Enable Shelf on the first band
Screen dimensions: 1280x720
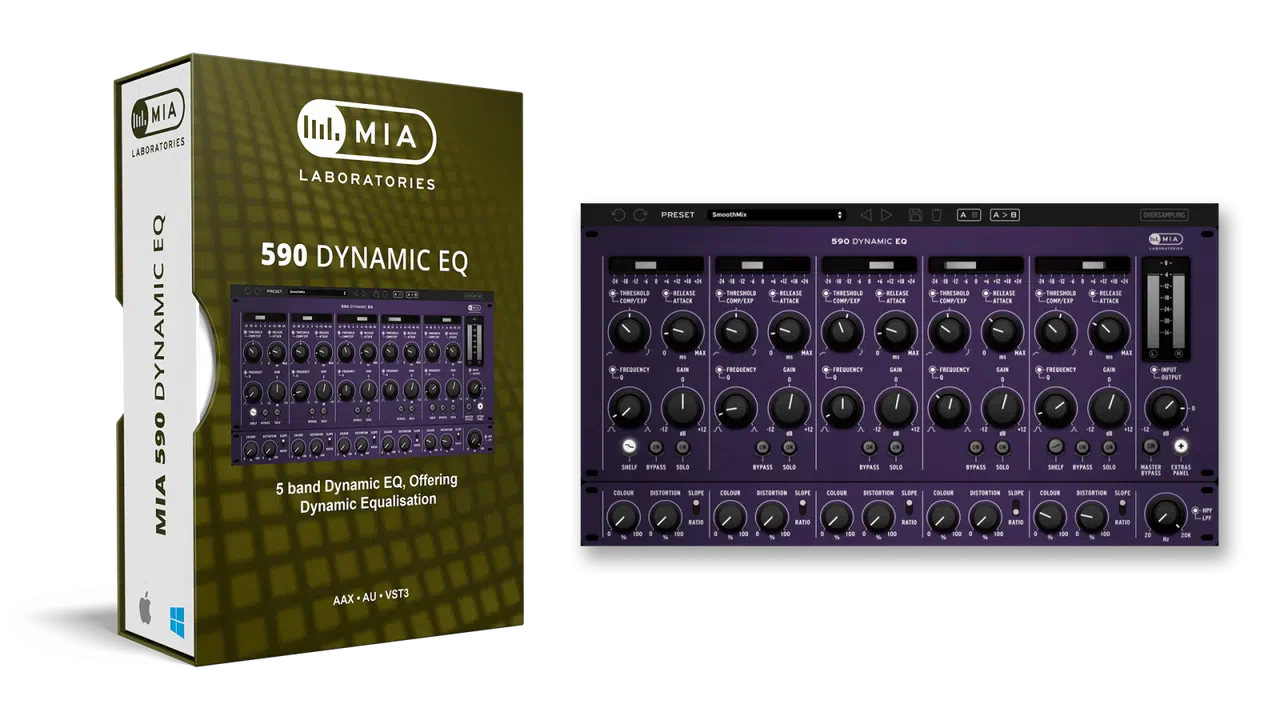tap(629, 447)
